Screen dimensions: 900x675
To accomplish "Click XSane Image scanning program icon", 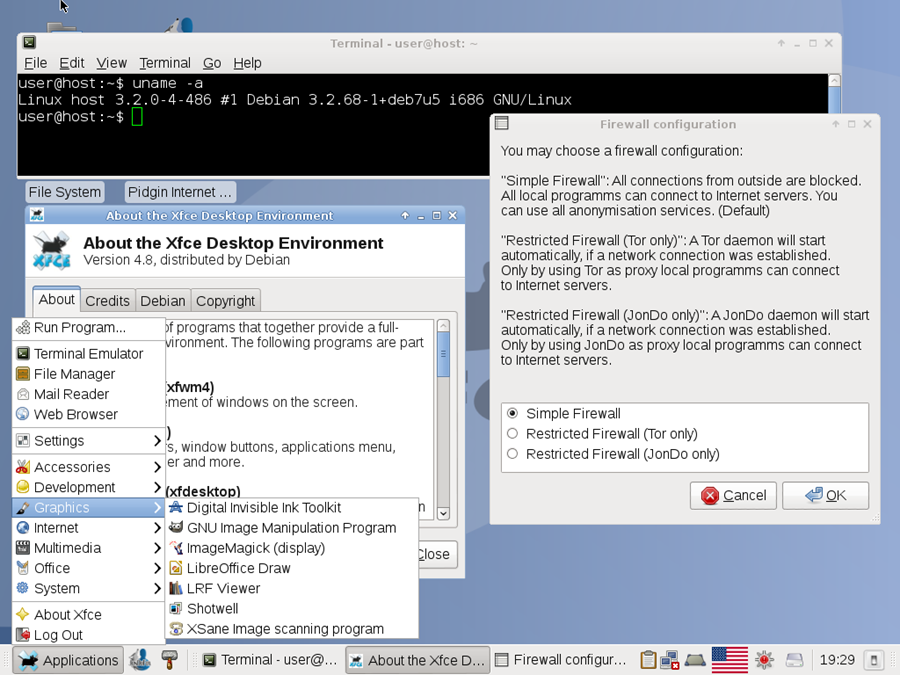I will coord(176,629).
